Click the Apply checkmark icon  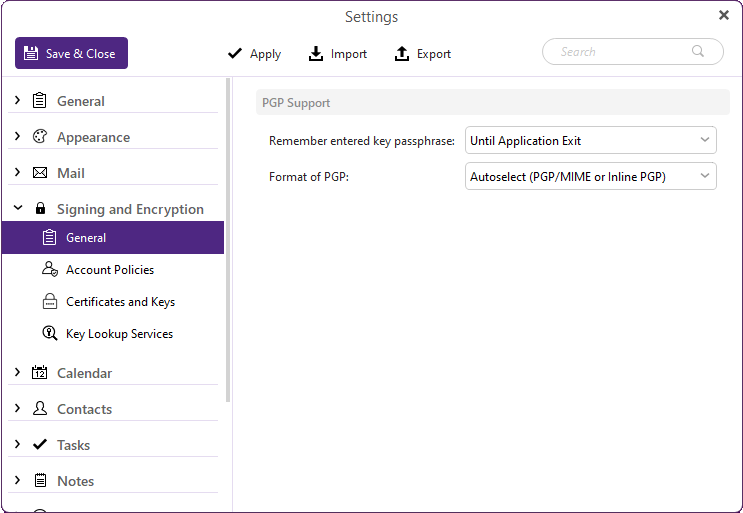pos(235,54)
